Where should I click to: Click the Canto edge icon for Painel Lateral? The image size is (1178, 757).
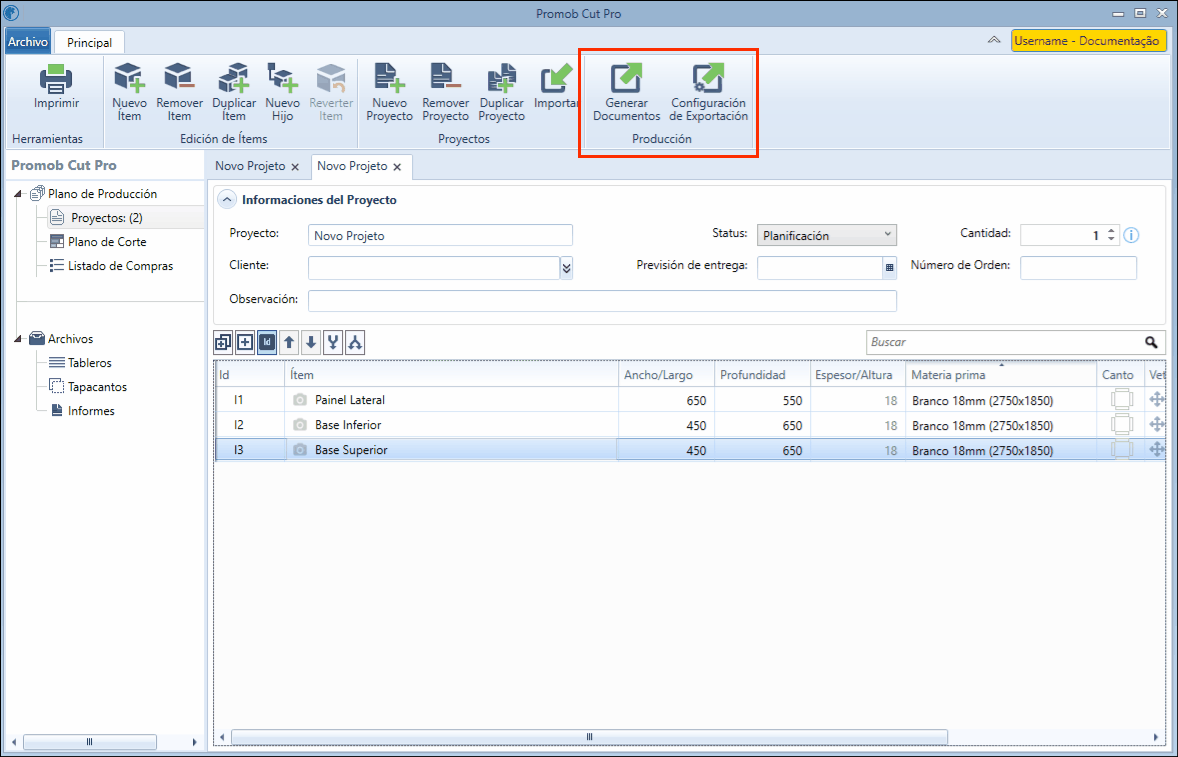[x=1122, y=400]
